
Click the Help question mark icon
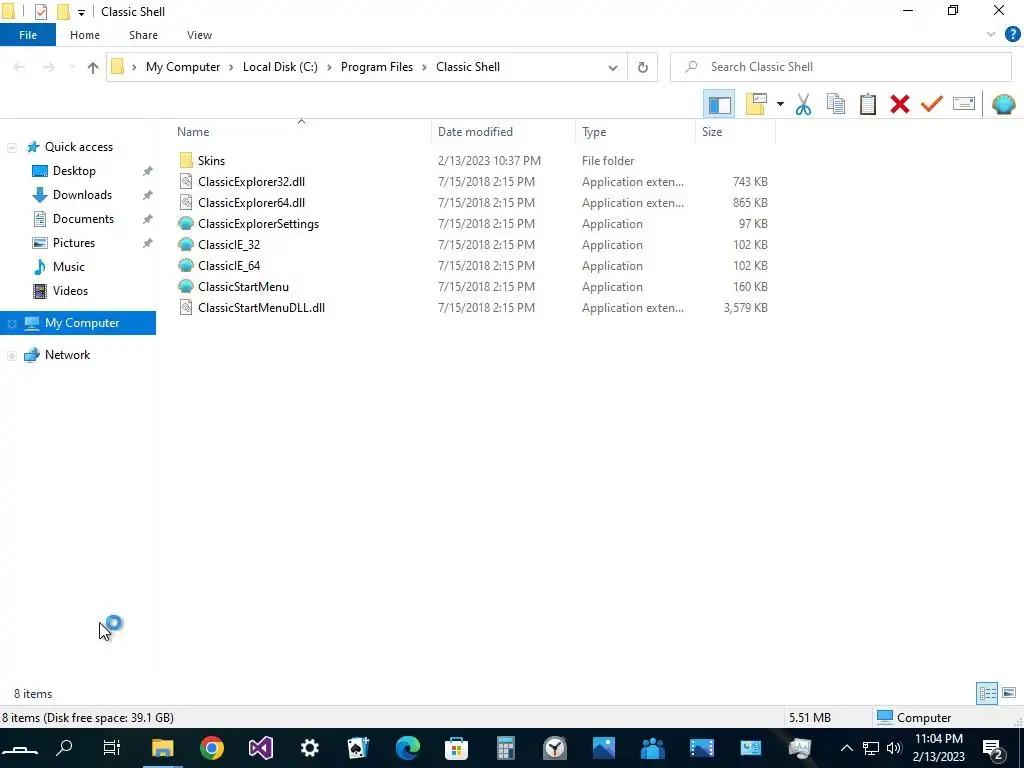pos(1012,35)
